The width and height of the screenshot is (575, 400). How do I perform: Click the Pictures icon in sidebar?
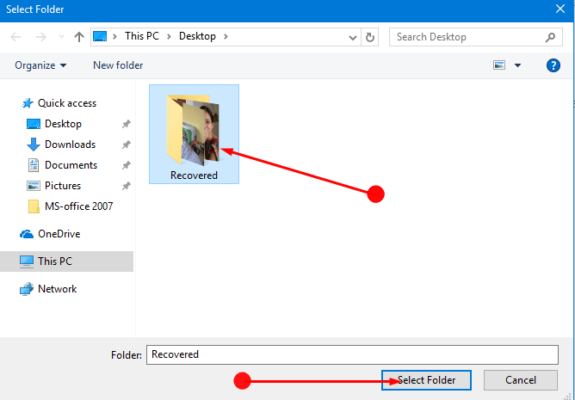33,186
